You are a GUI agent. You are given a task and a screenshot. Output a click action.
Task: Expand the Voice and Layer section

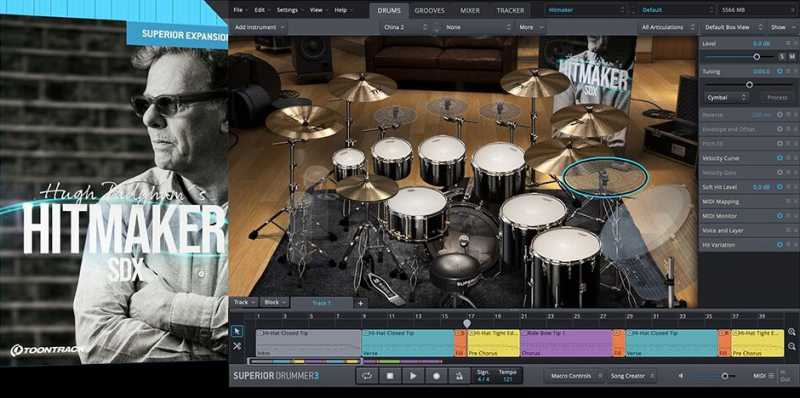[748, 231]
